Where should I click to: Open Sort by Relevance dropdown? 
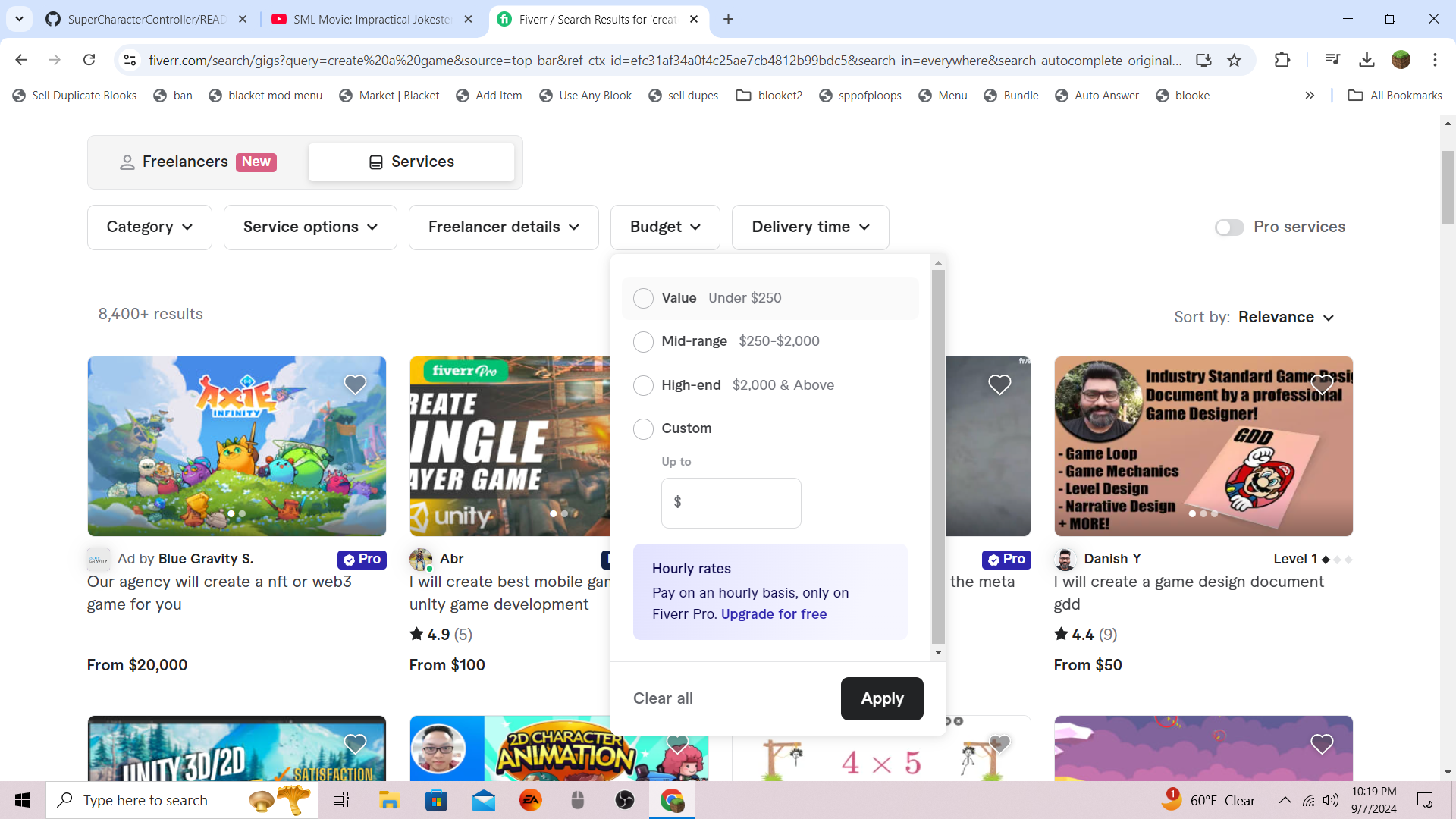[1285, 317]
